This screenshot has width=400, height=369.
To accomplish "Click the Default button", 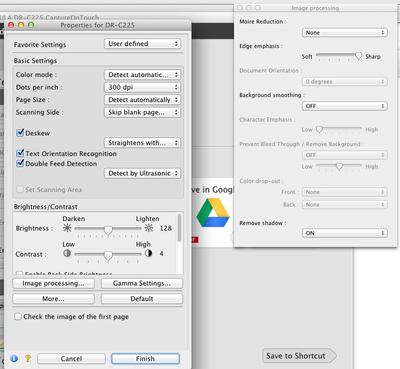I will point(142,299).
